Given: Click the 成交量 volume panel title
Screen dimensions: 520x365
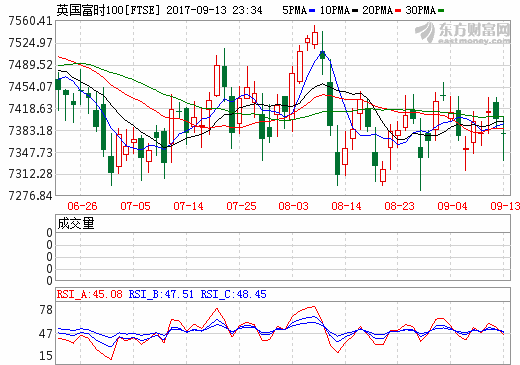Looking at the screenshot, I should pos(76,223).
